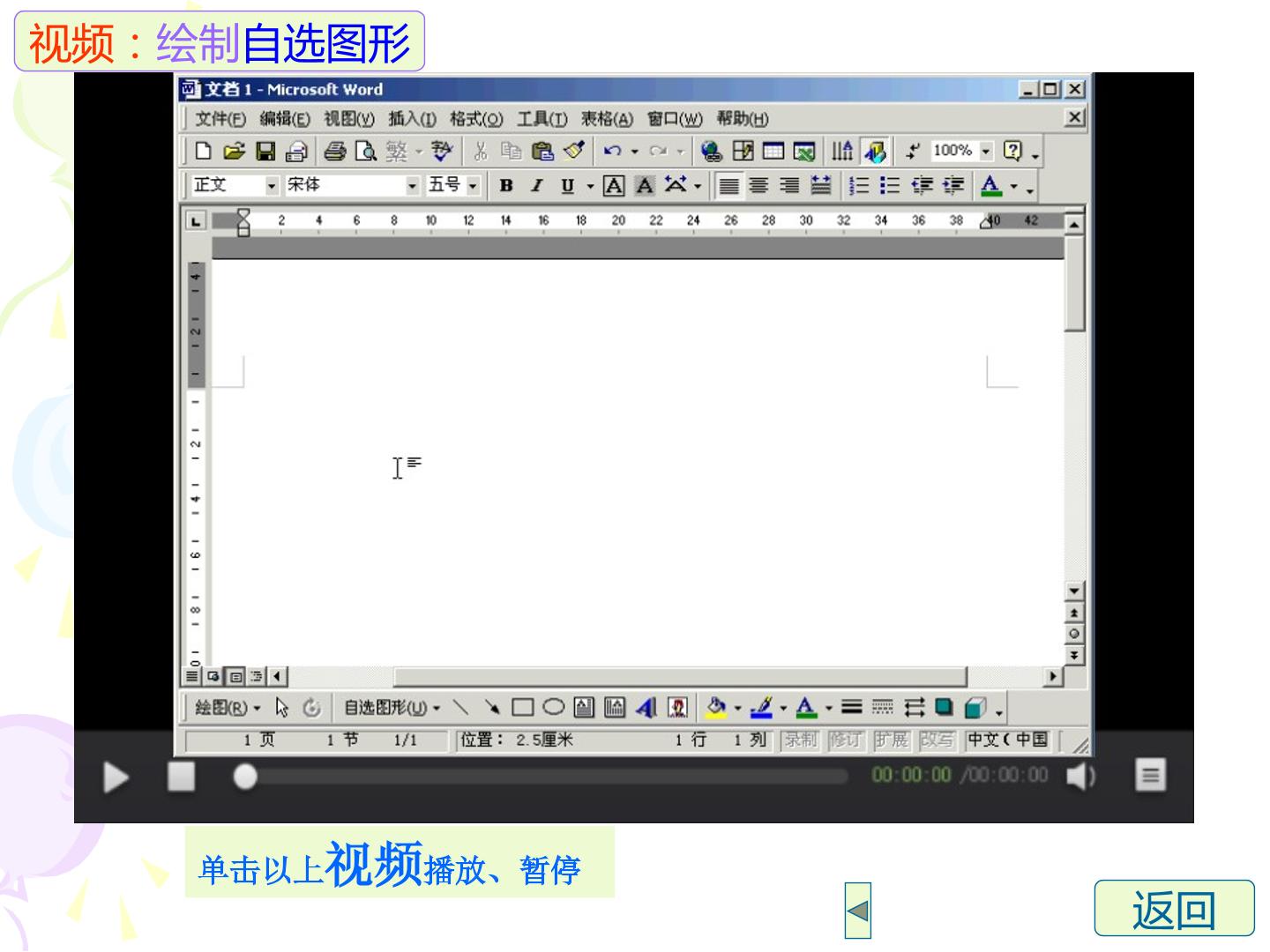Click the Tables and Borders icon
Image resolution: width=1270 pixels, height=952 pixels.
743,152
